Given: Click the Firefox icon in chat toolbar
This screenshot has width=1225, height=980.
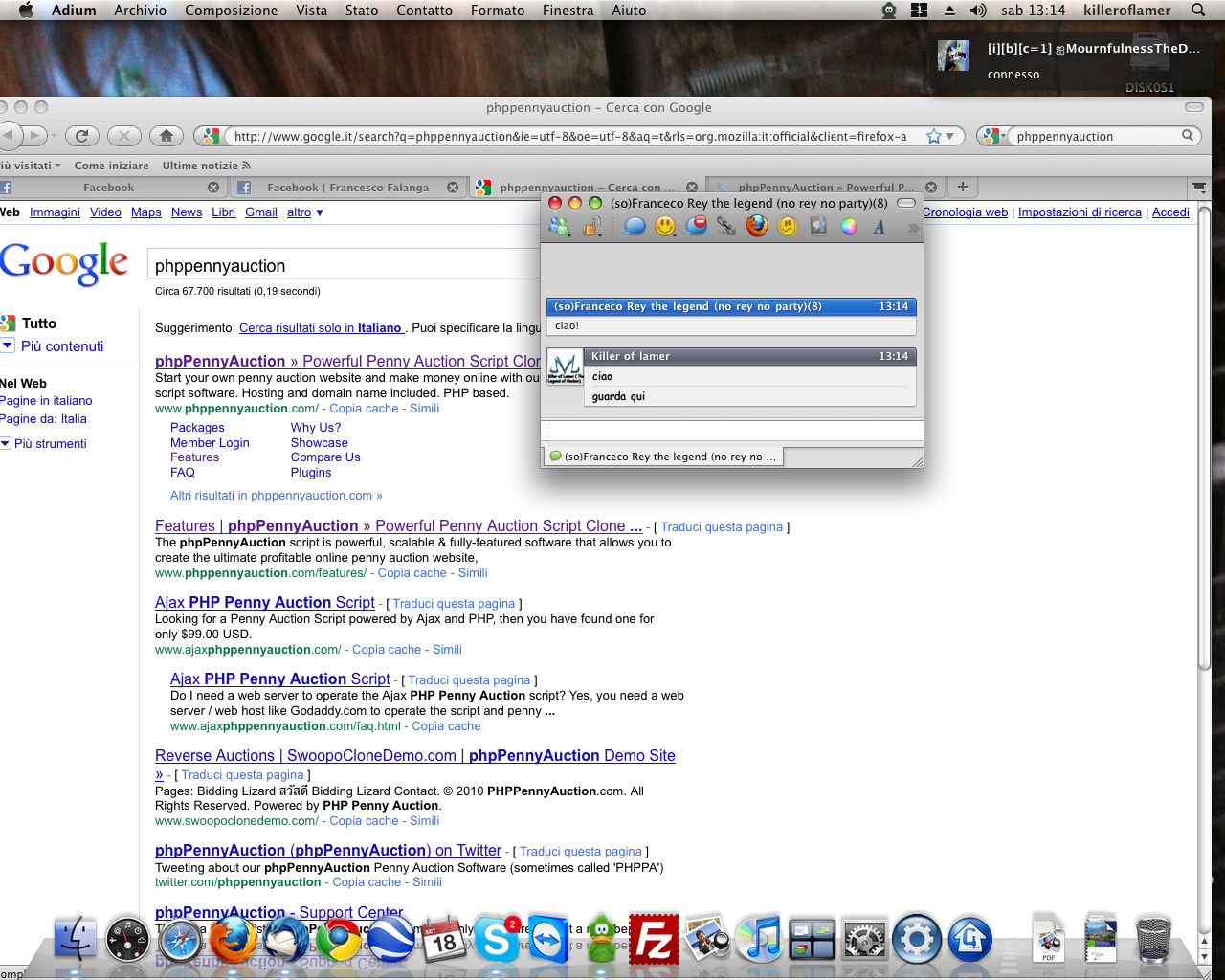Looking at the screenshot, I should click(x=757, y=227).
